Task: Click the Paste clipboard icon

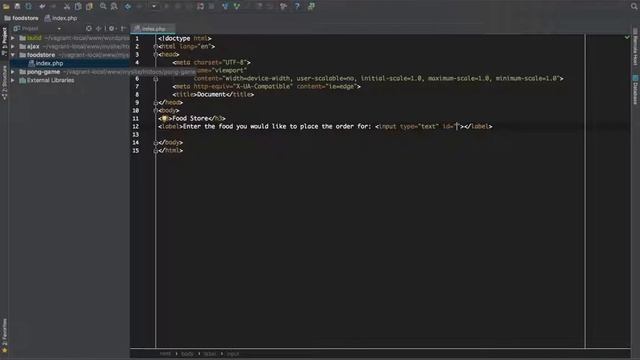Action: [89, 6]
